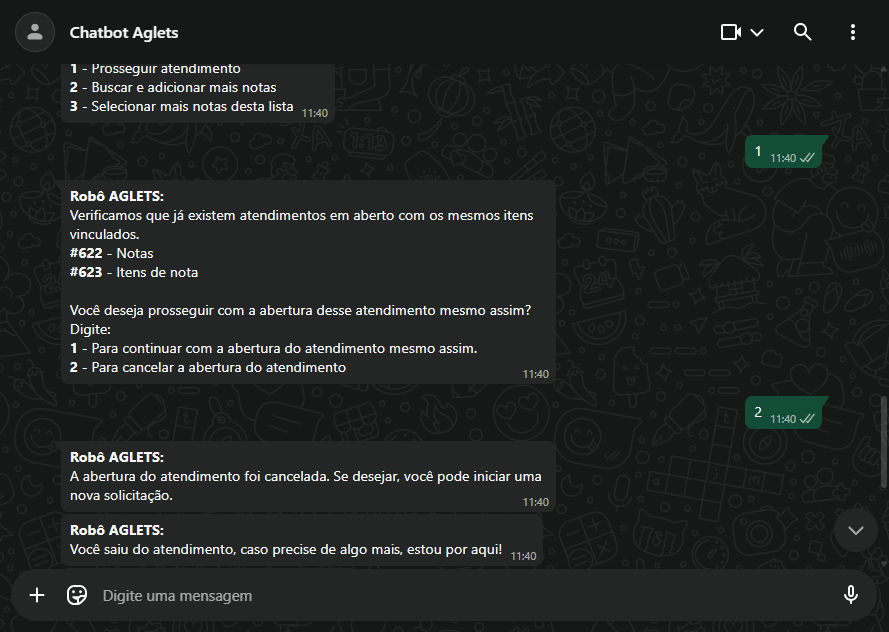Image resolution: width=889 pixels, height=632 pixels.
Task: Expand the video call options chevron
Action: 757,32
